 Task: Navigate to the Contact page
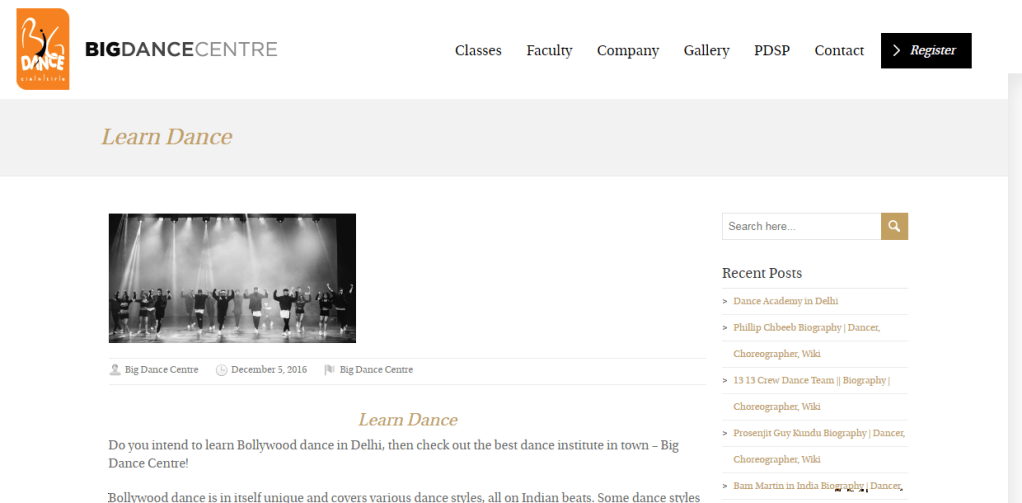(x=839, y=51)
